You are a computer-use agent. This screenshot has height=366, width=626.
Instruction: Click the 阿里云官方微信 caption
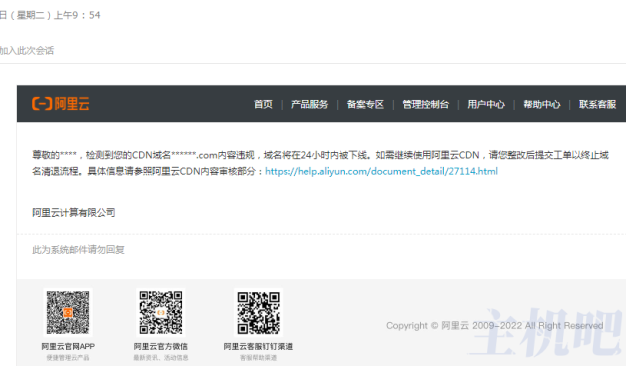click(x=160, y=346)
